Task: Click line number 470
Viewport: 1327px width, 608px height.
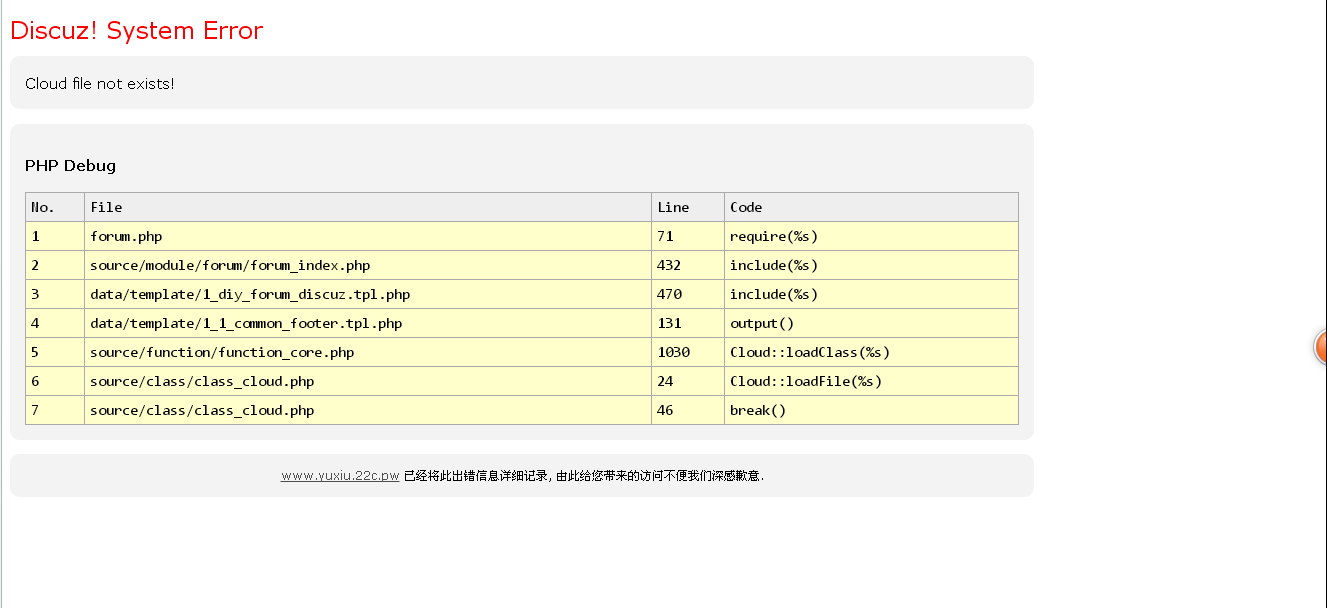Action: point(688,294)
